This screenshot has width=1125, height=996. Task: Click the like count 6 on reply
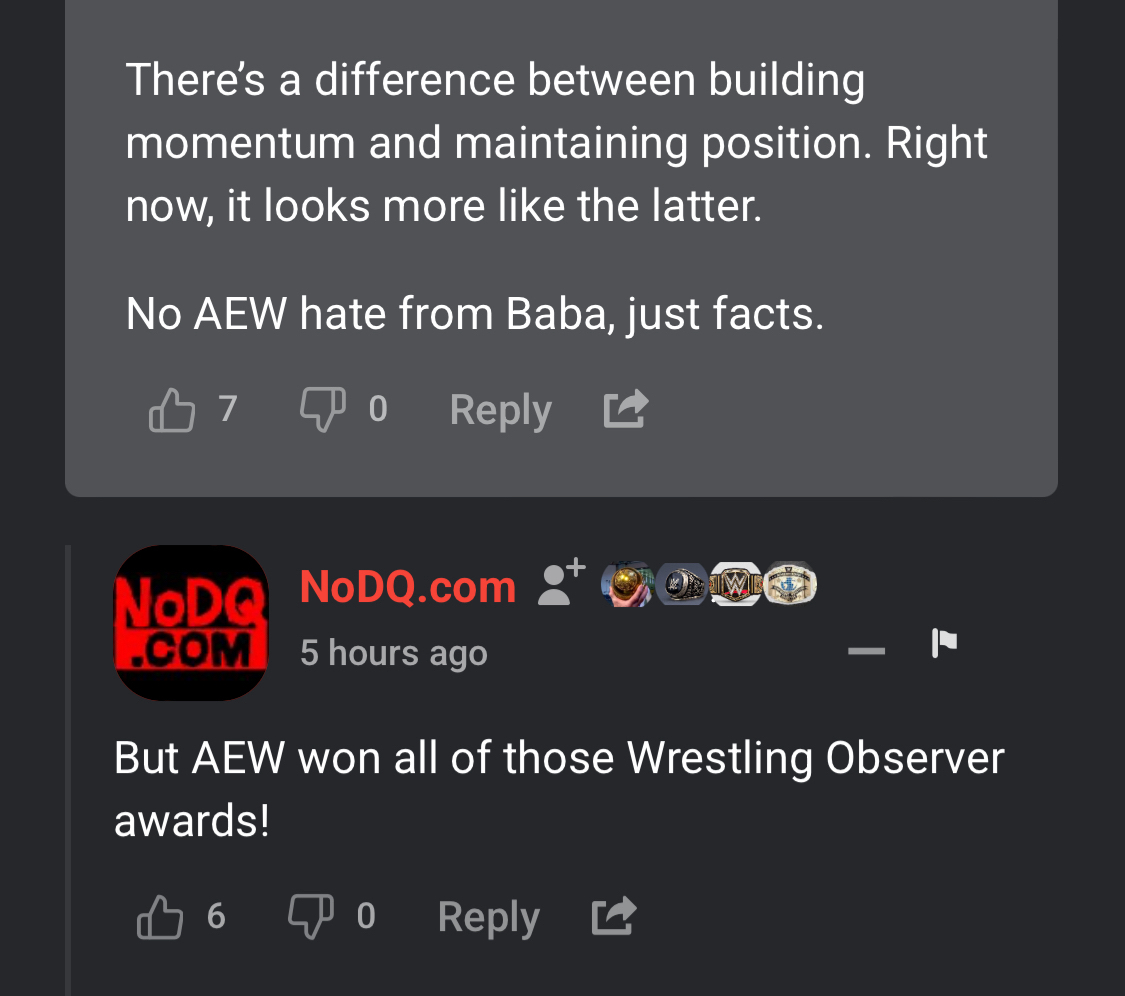click(216, 916)
